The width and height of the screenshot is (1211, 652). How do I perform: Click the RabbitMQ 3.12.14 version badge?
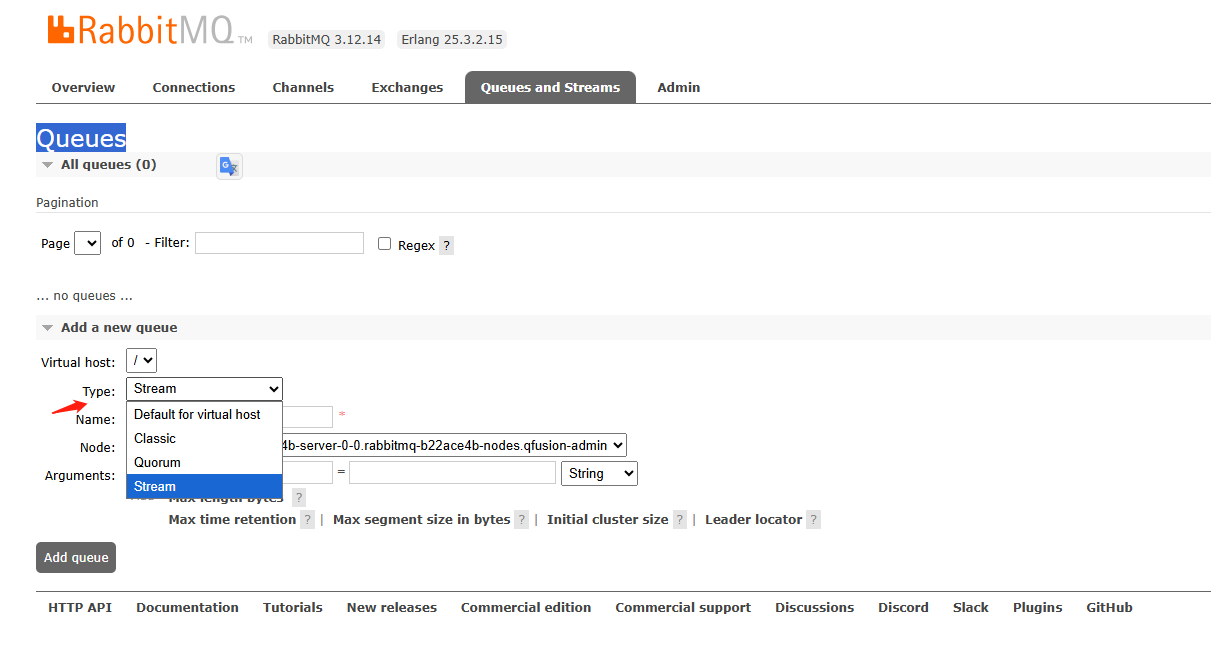327,40
